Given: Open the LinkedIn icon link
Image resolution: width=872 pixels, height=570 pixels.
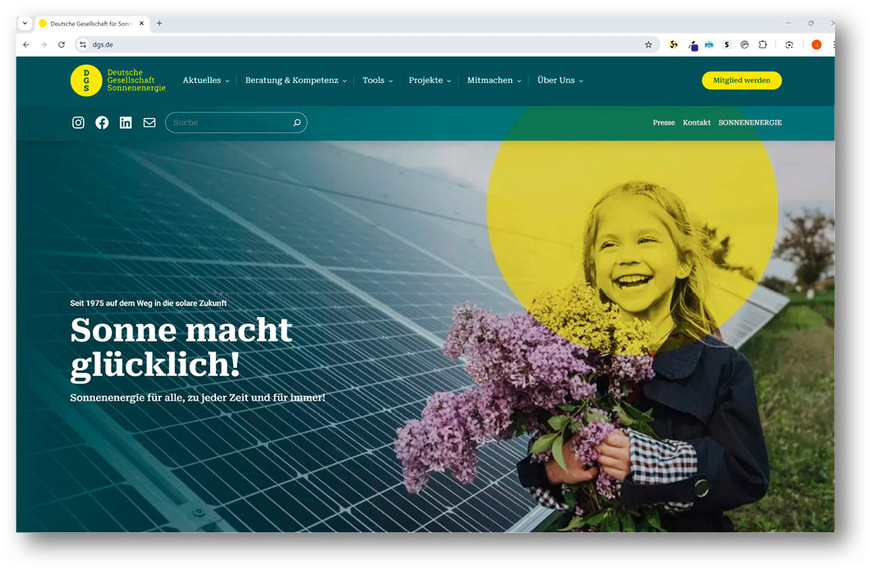Looking at the screenshot, I should tap(126, 122).
